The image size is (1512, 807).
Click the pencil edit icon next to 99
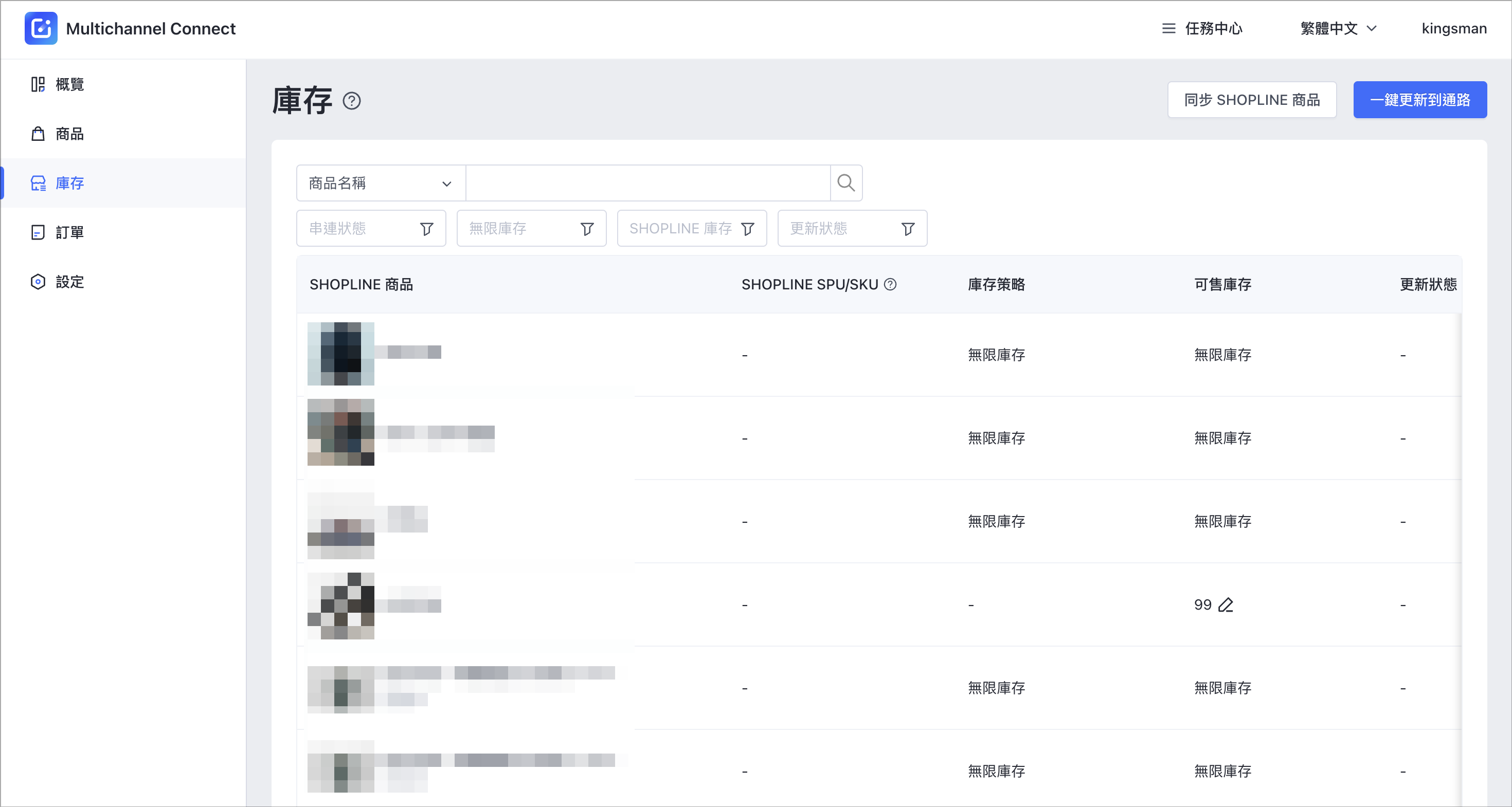[x=1226, y=604]
